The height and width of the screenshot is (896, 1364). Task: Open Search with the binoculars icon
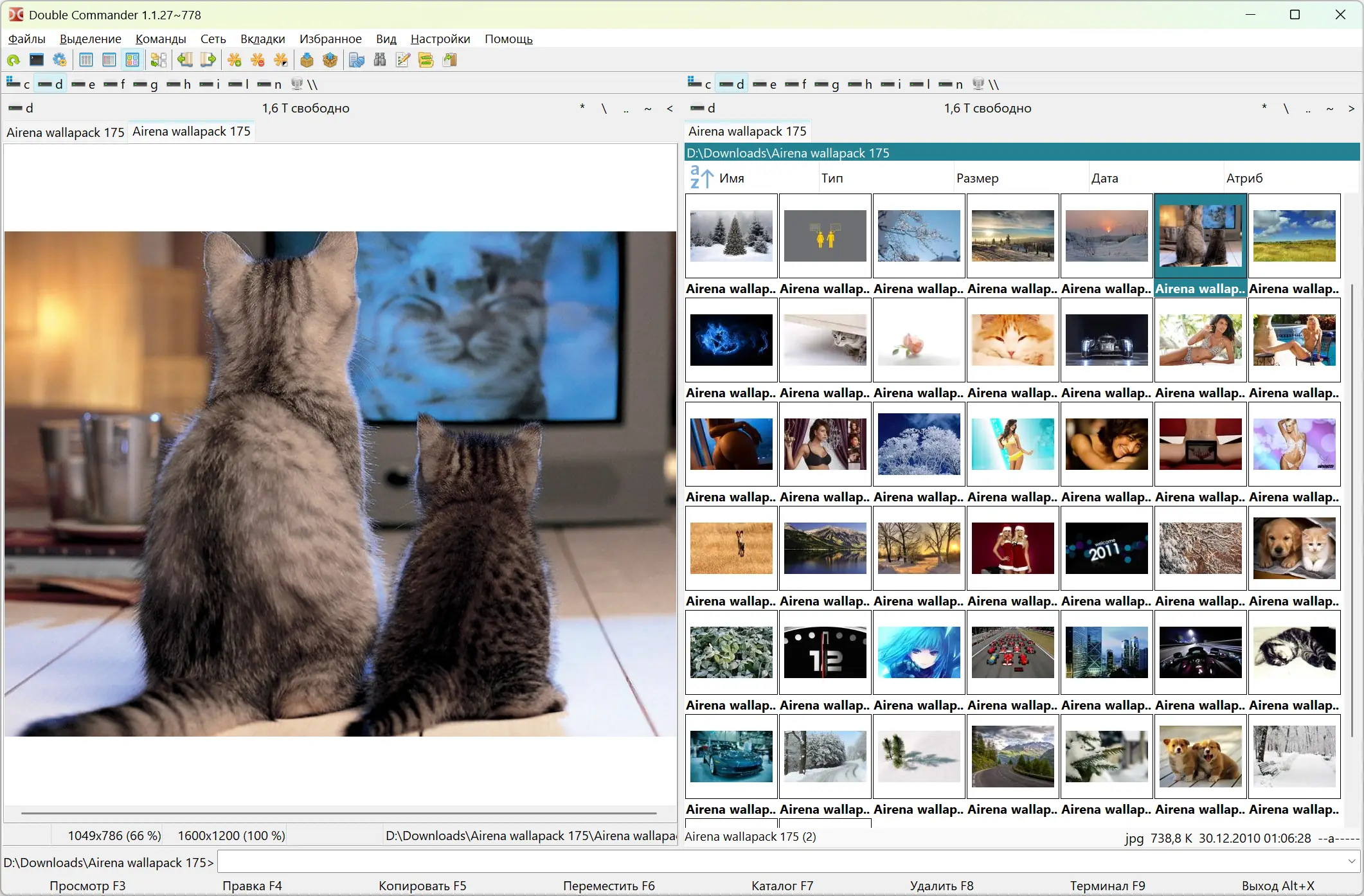pos(380,60)
